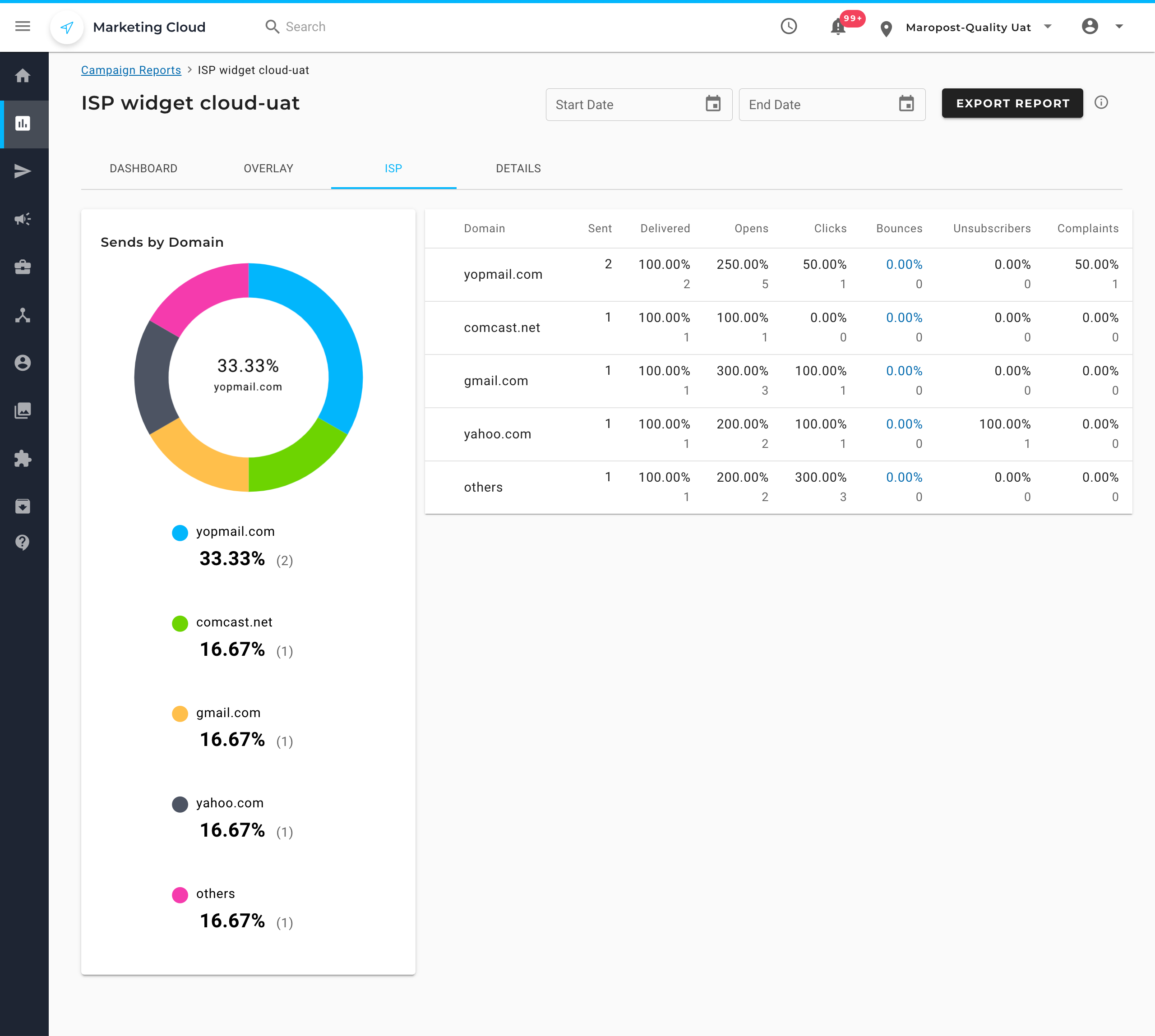Select the others table row name

[x=483, y=487]
